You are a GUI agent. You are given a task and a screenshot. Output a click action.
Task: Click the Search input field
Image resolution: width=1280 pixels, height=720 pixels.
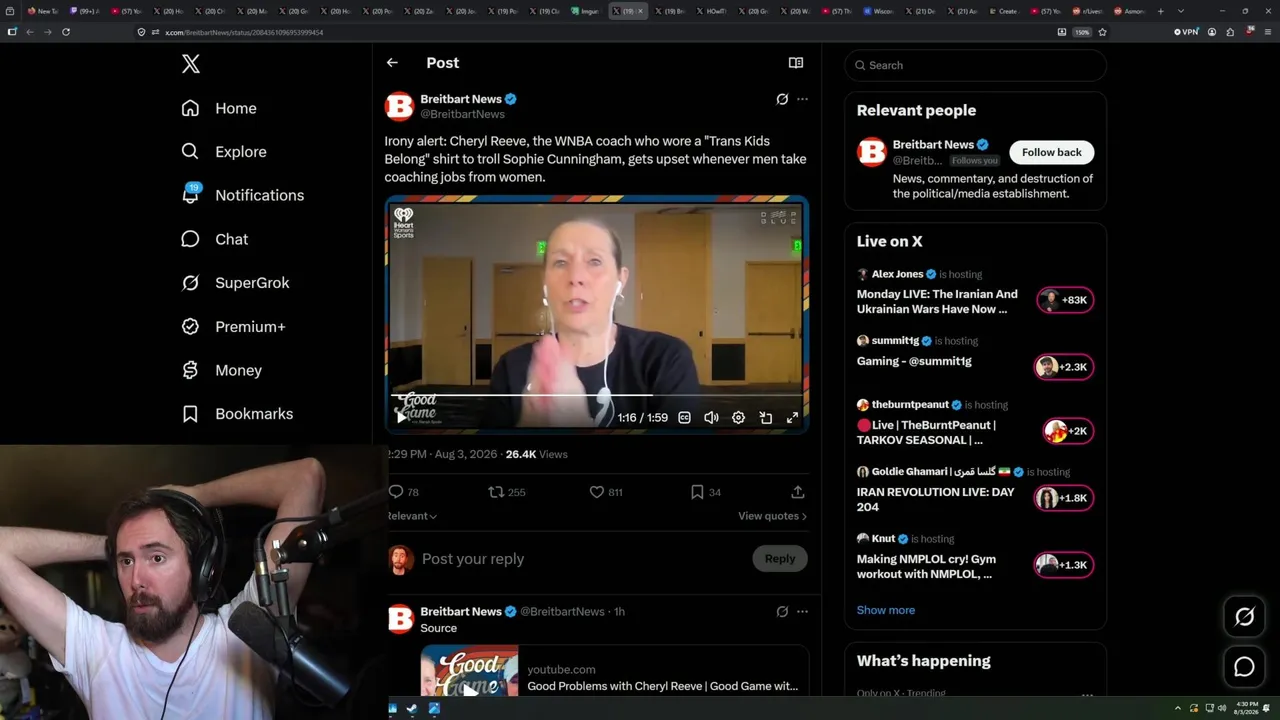(x=975, y=65)
